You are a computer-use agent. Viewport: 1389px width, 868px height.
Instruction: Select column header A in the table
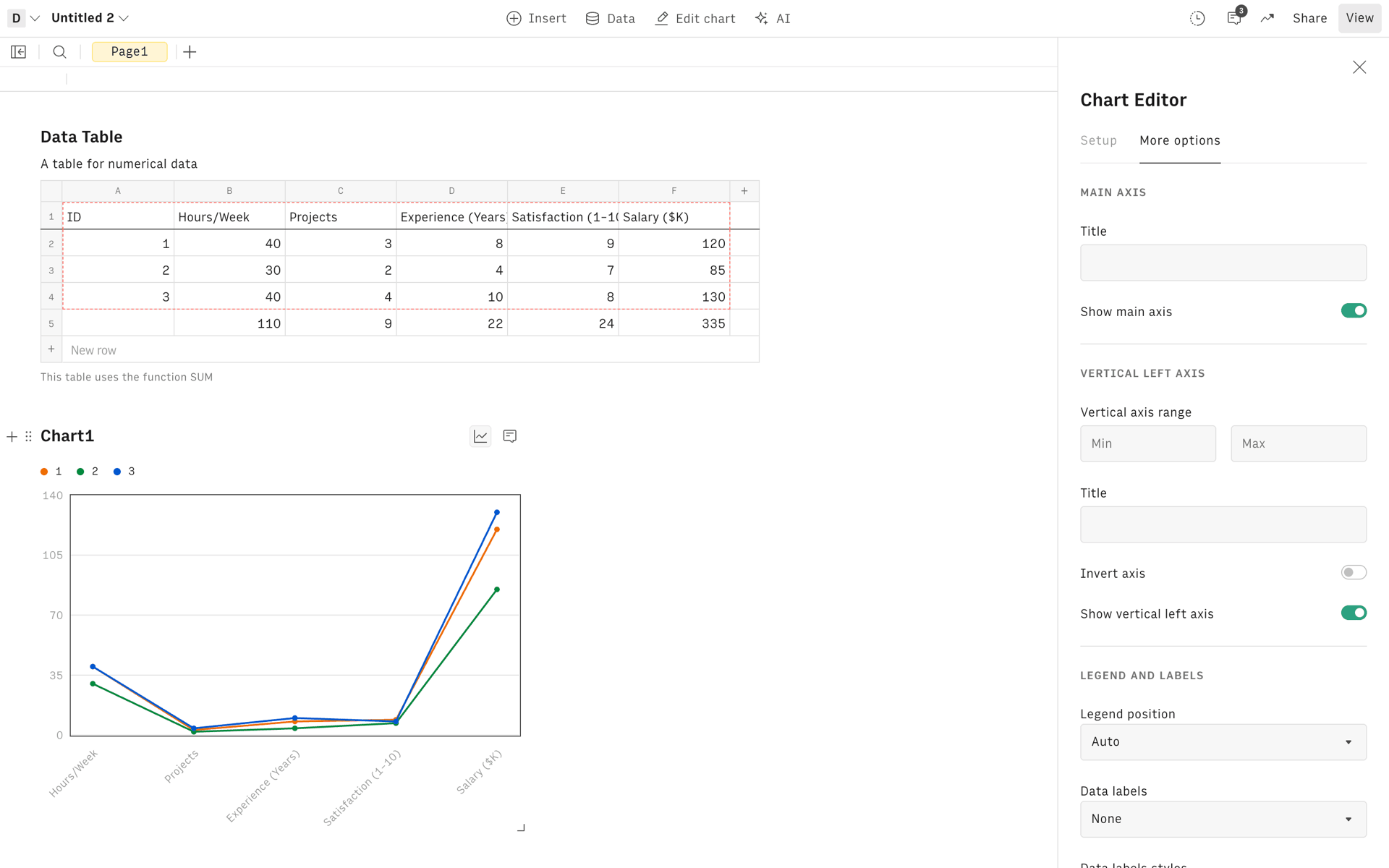[x=118, y=191]
